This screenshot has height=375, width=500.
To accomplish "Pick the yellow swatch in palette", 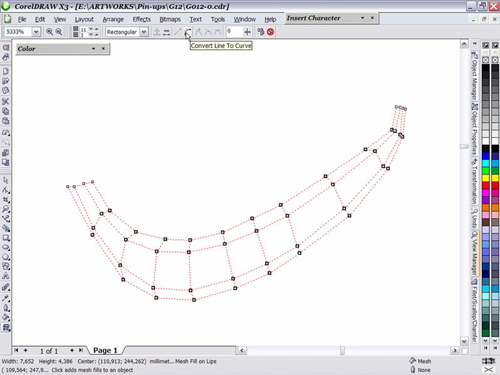I will pos(486,178).
